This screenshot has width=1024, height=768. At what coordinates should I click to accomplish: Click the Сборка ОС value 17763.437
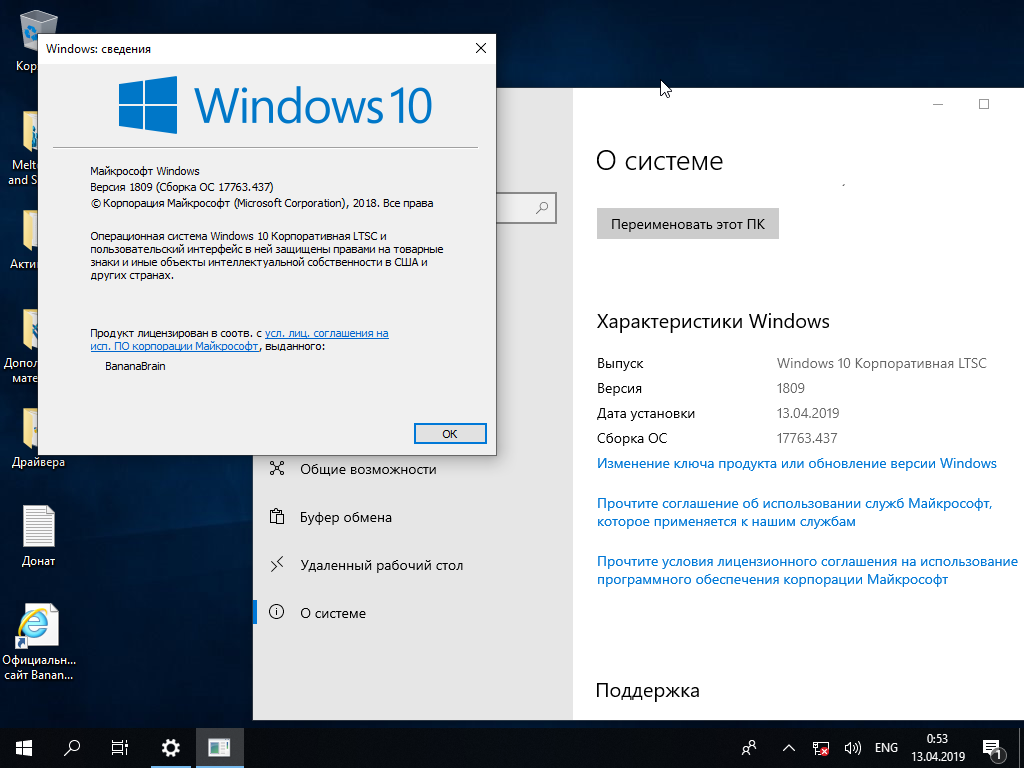[807, 438]
